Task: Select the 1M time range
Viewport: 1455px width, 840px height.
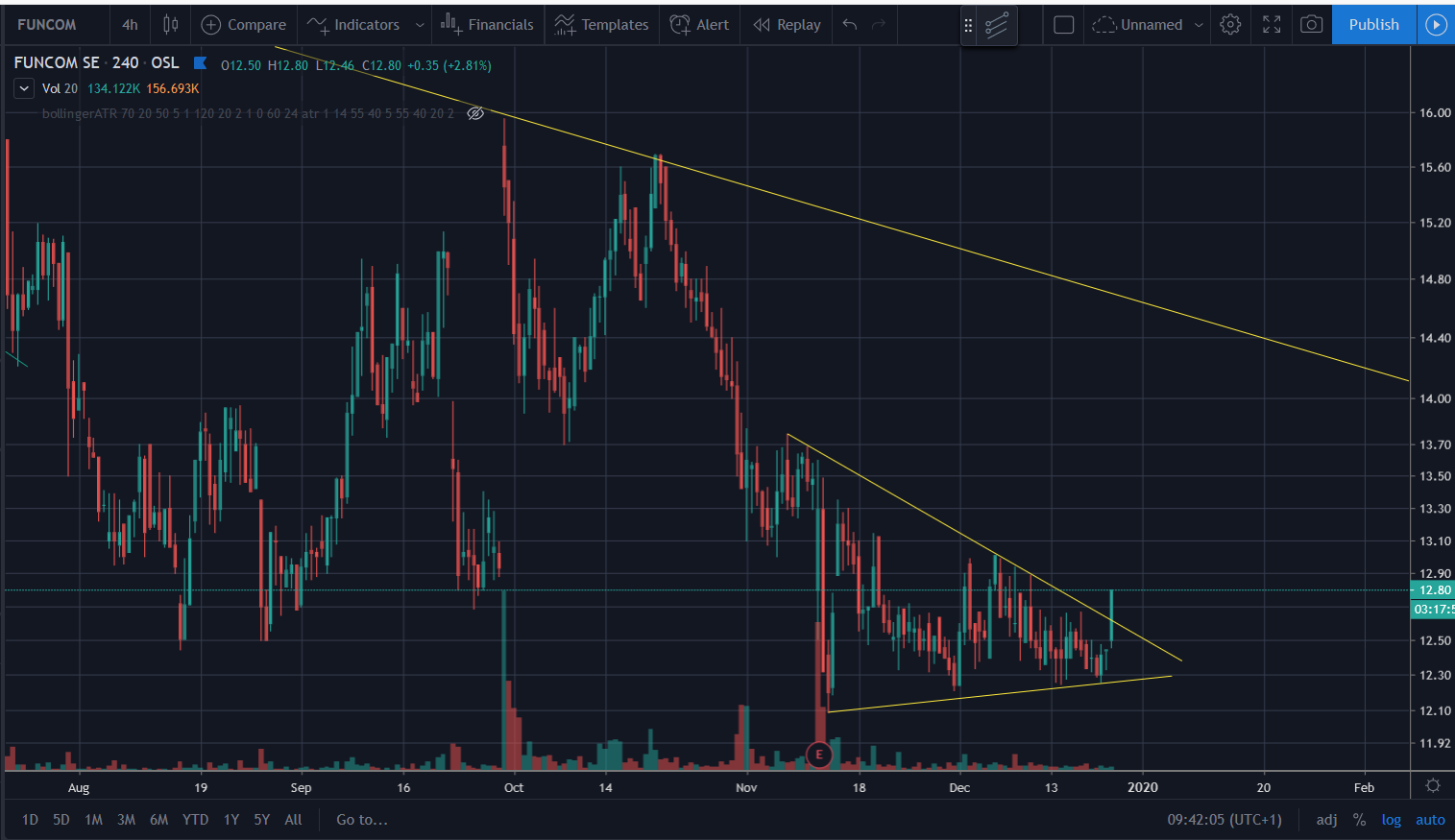Action: [93, 819]
